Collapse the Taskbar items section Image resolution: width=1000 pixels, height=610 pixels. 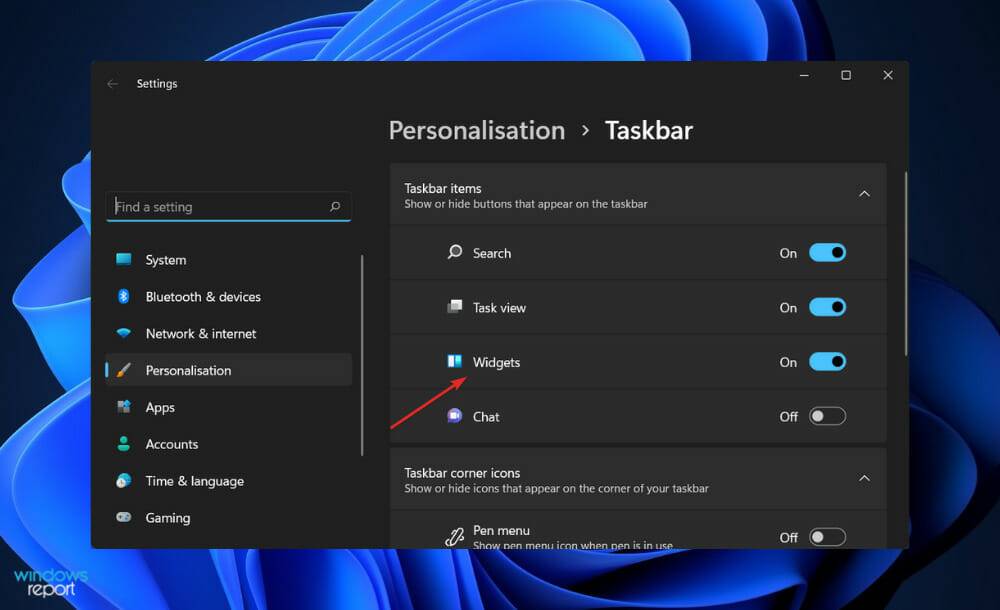pyautogui.click(x=864, y=194)
